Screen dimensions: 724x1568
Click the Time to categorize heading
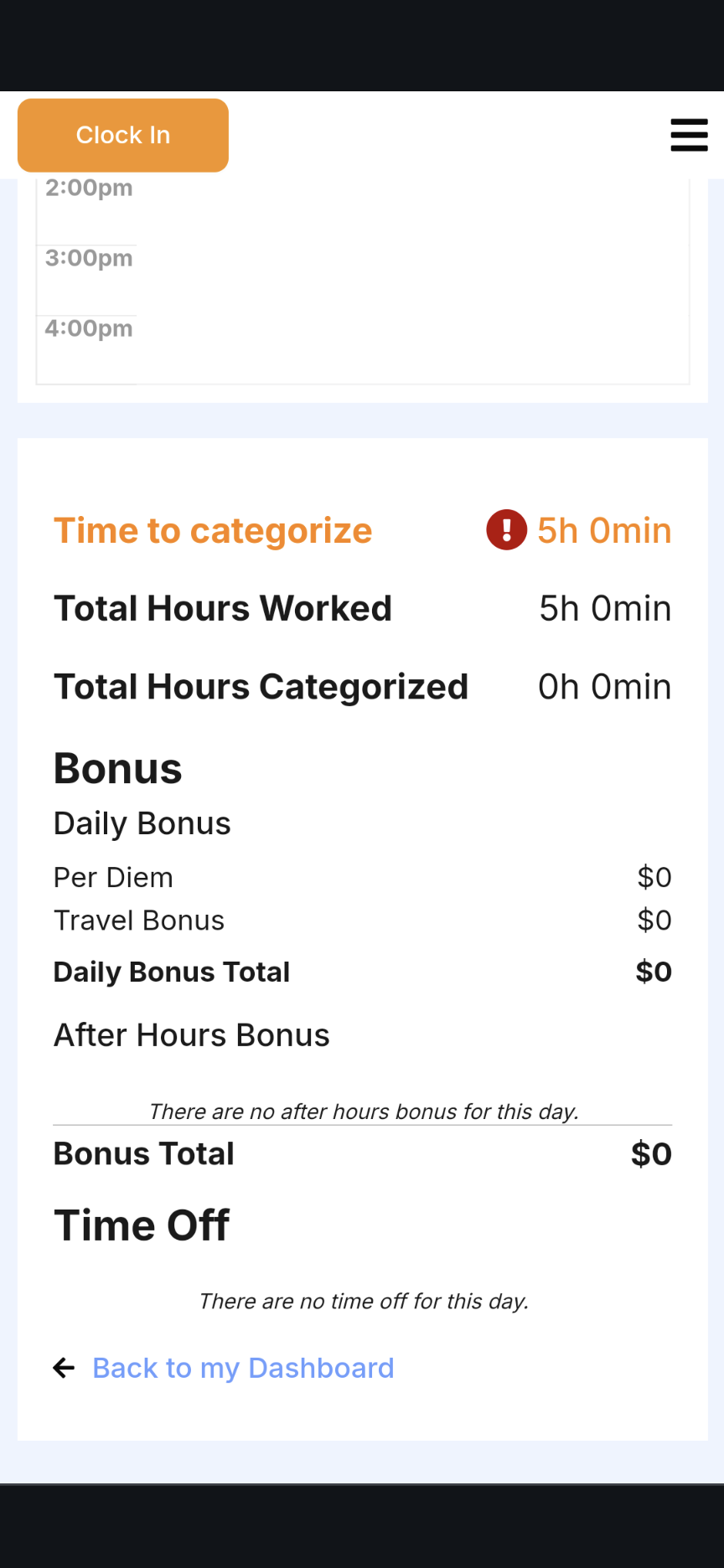213,531
